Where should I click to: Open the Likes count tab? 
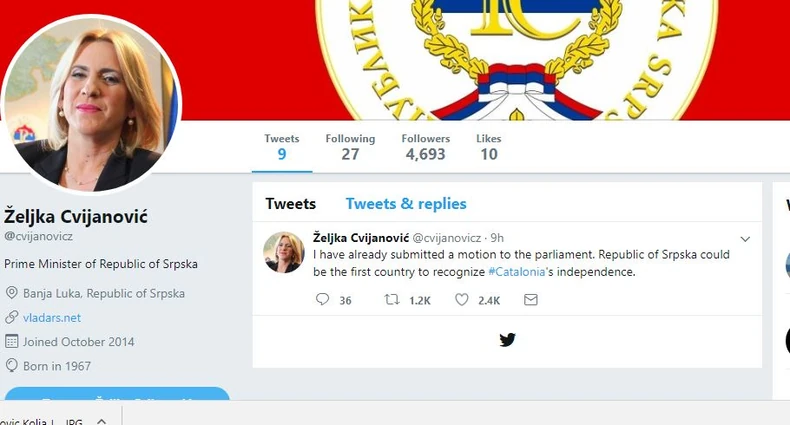(488, 146)
